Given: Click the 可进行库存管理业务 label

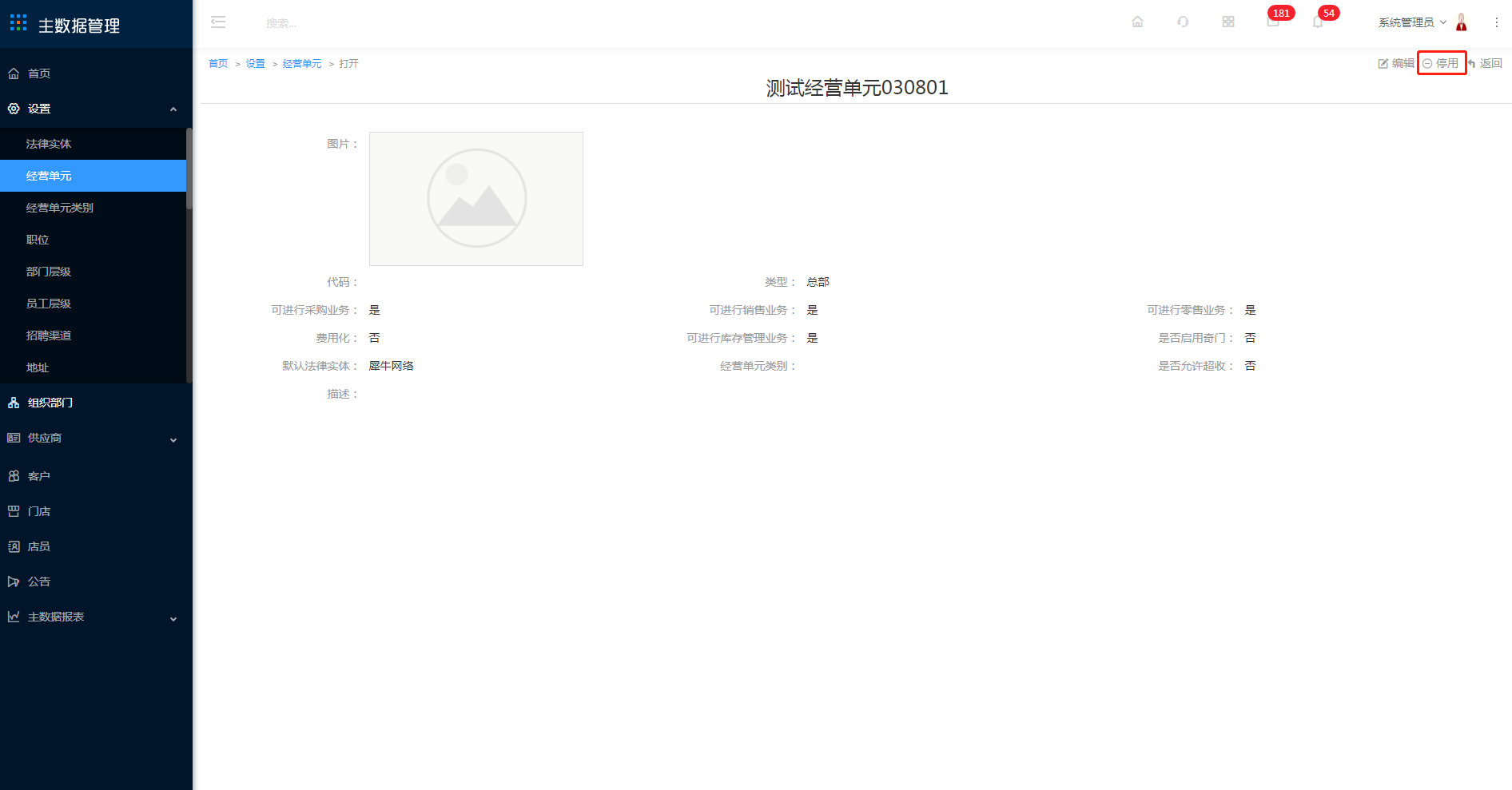Looking at the screenshot, I should (x=741, y=338).
